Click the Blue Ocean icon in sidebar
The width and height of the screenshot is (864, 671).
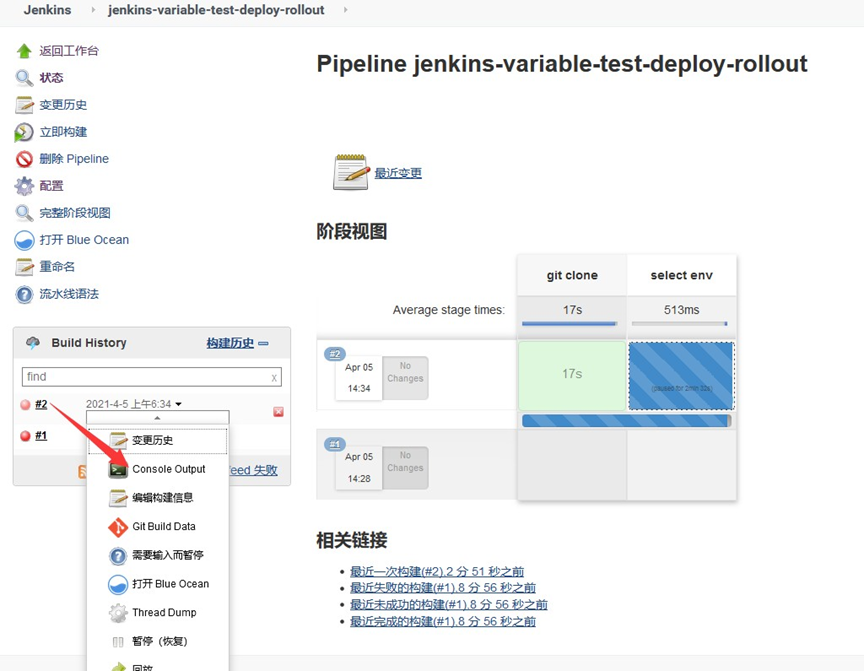24,240
